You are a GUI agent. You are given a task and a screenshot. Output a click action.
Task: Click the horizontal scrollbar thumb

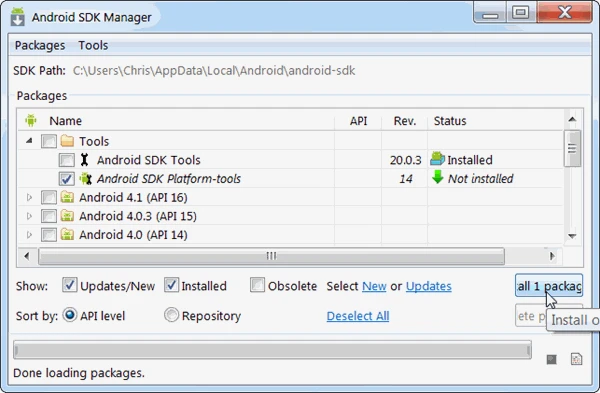pyautogui.click(x=271, y=256)
